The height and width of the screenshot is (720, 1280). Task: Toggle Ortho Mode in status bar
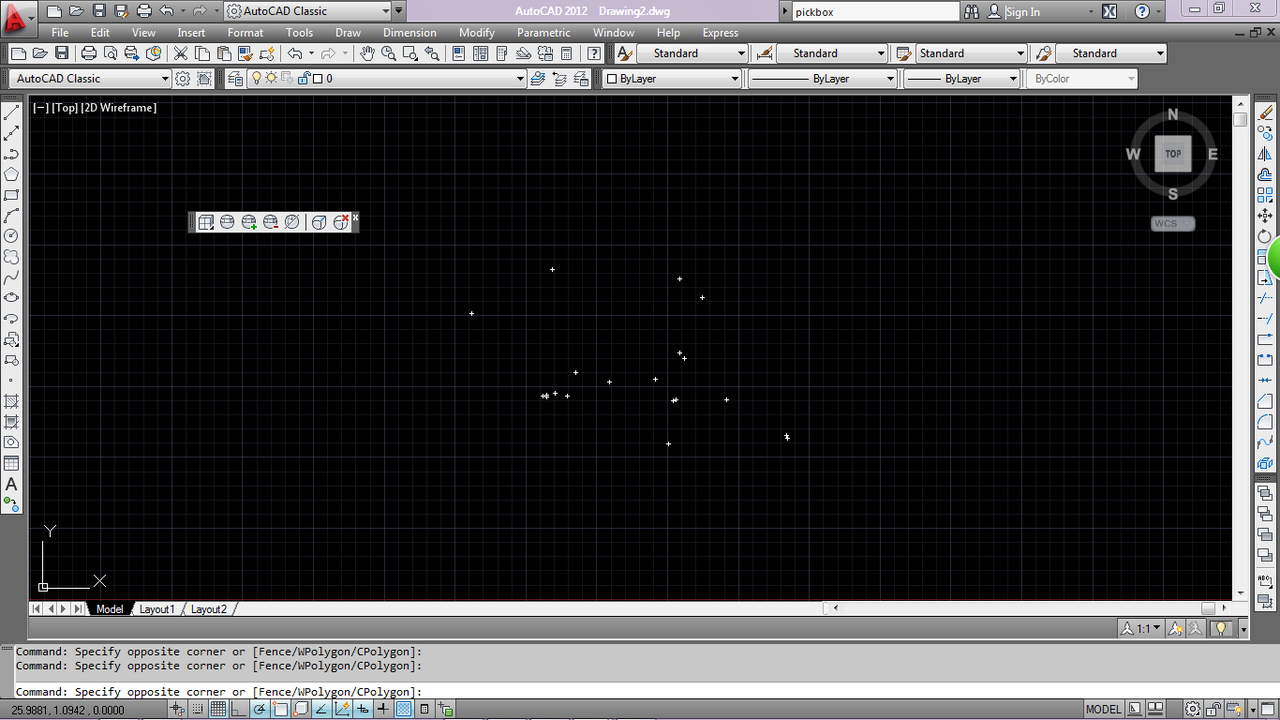(239, 710)
